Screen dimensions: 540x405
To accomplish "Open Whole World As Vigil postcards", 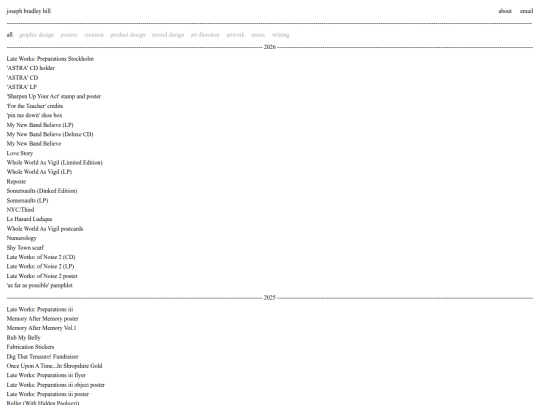I will [44, 229].
